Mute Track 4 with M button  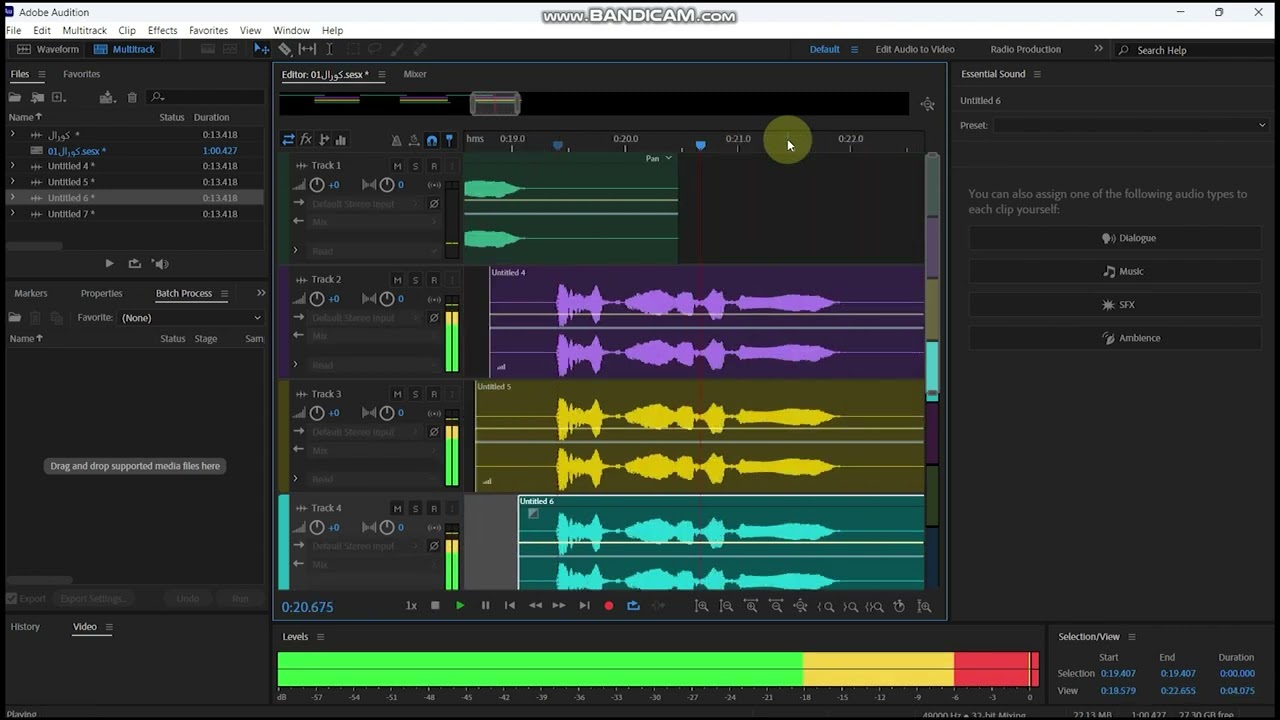(x=397, y=509)
